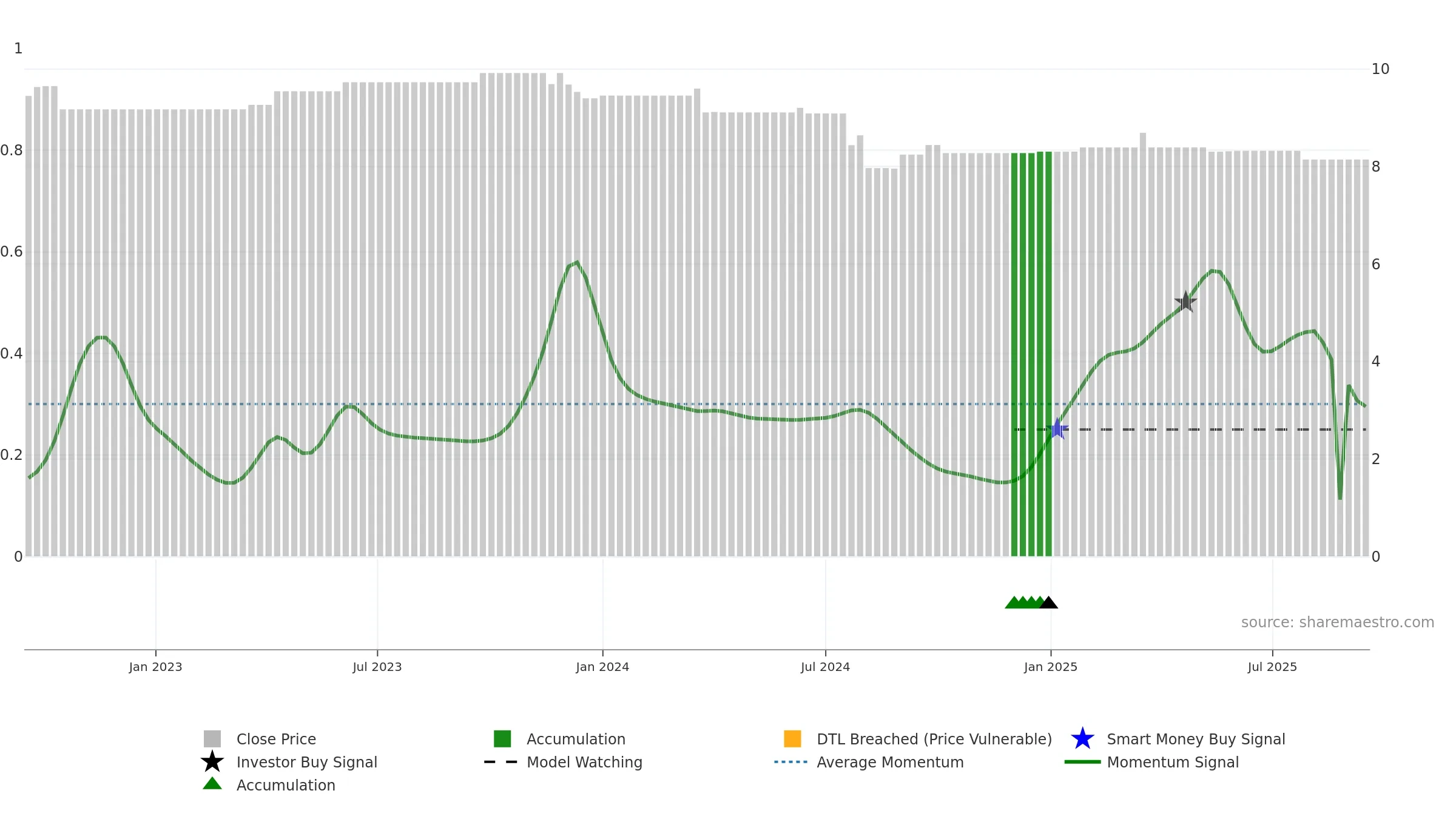This screenshot has width=1456, height=819.
Task: Click the Model Watching dashed line
Action: 1190,430
